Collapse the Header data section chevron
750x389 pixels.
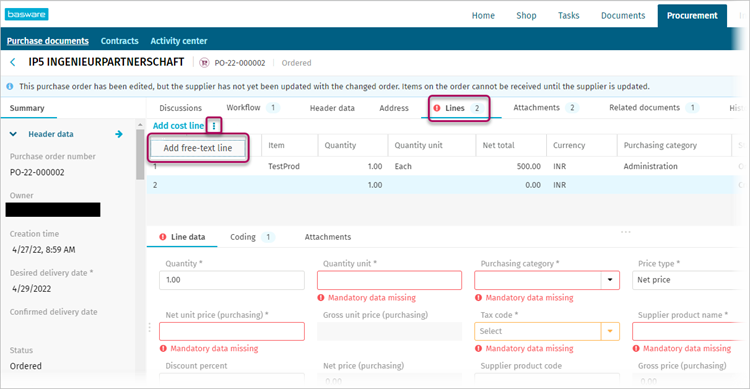click(13, 134)
